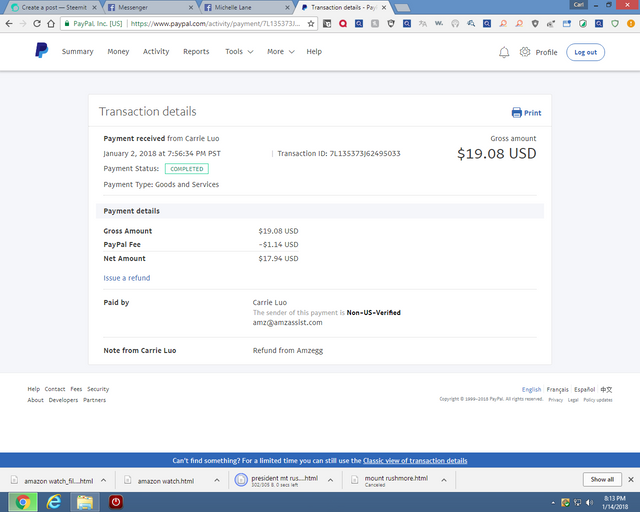The image size is (640, 512).
Task: Open options for president mt rus...html download
Action: tap(330, 481)
